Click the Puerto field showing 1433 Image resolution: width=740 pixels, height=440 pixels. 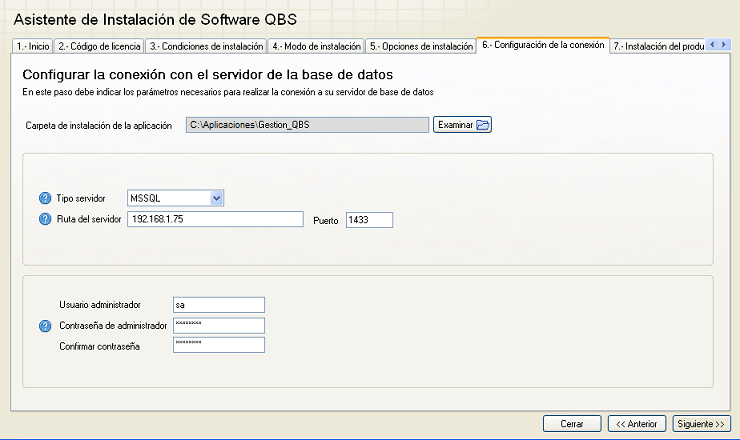tap(369, 220)
